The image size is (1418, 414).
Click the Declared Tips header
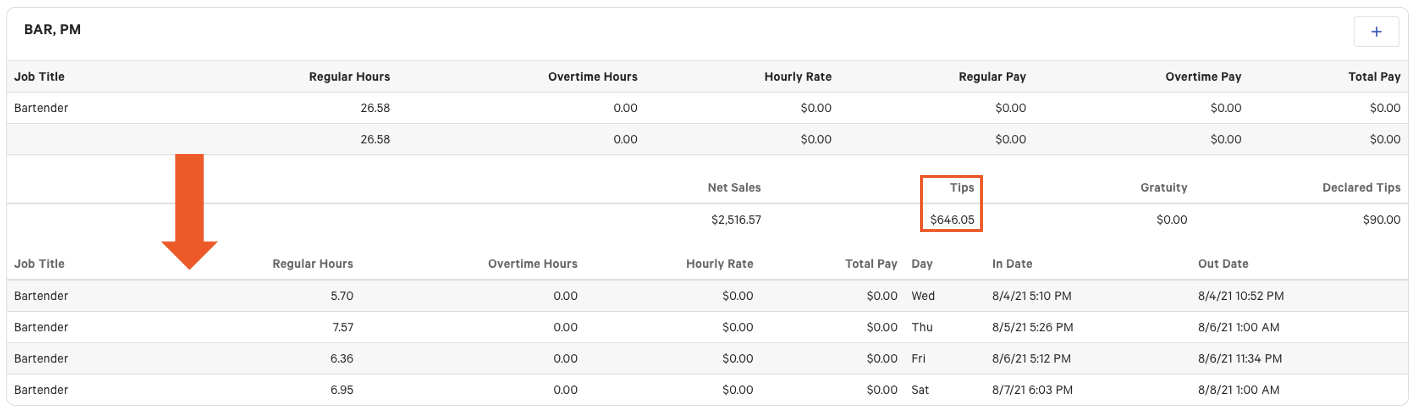[1361, 187]
